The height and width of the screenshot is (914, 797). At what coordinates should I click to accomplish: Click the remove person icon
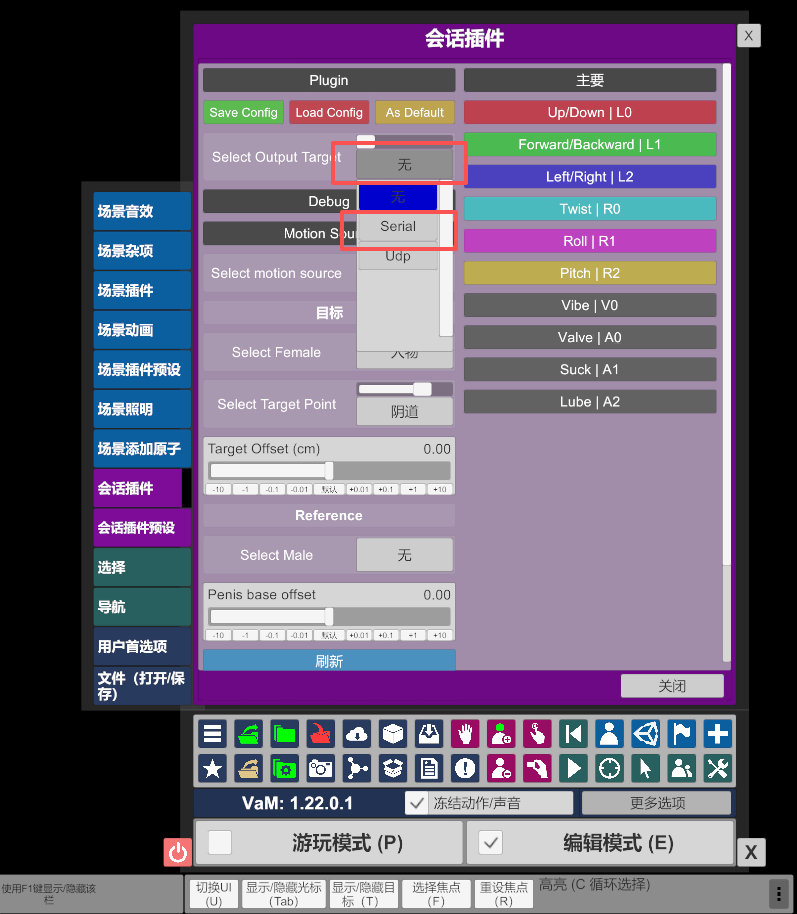[501, 768]
